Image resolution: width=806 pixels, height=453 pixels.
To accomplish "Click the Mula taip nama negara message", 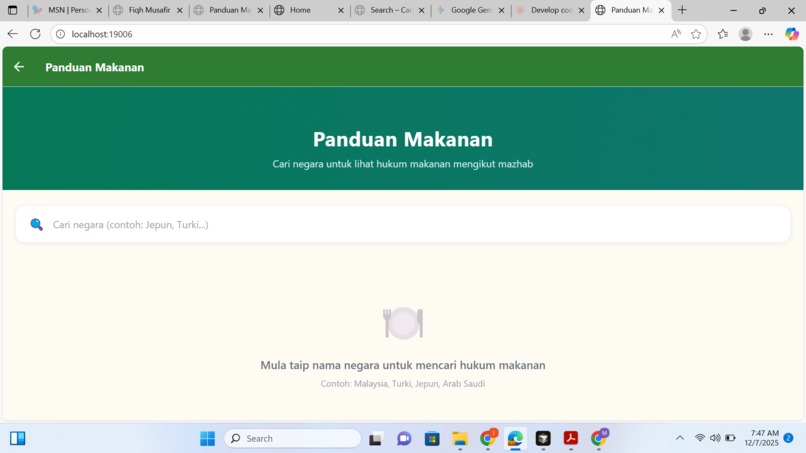I will (x=402, y=365).
